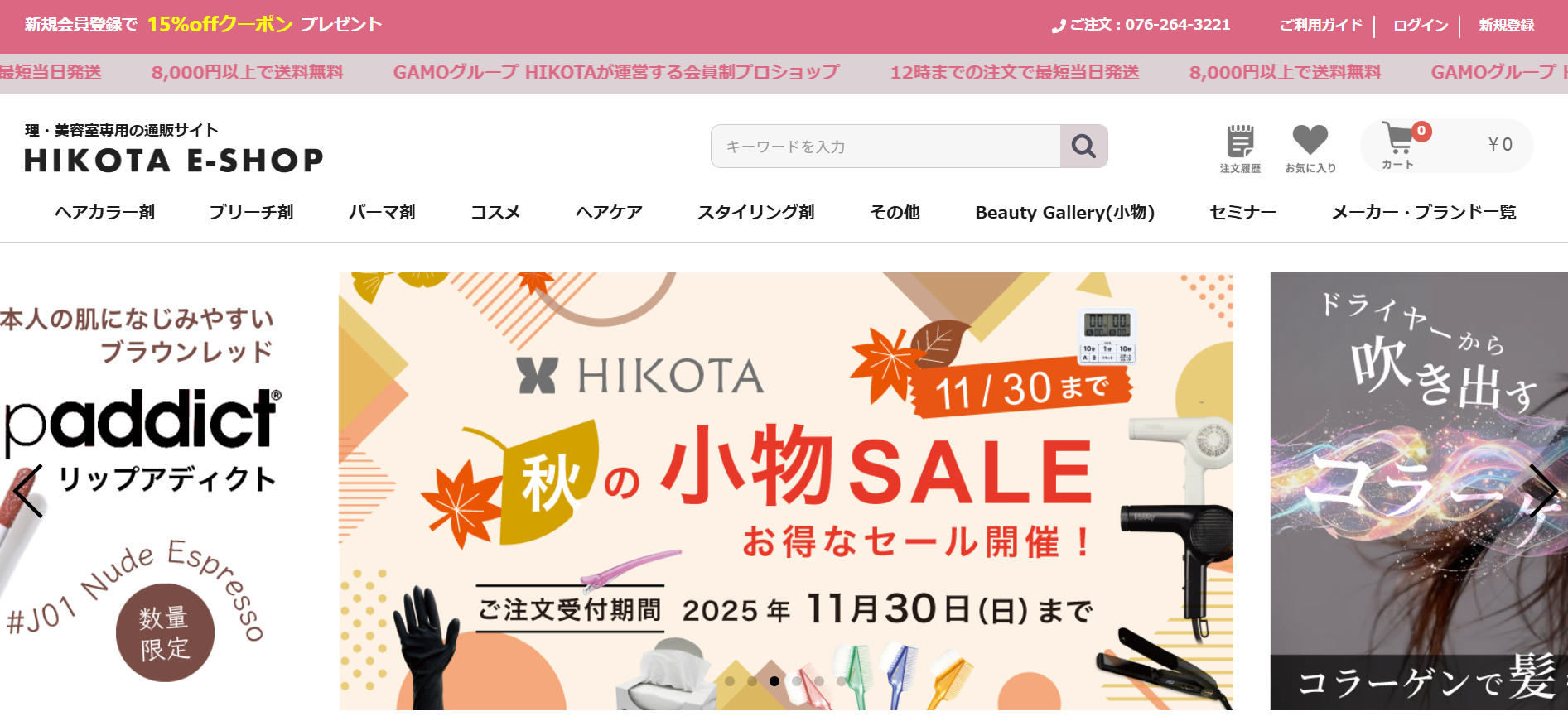Click the 新規登録 link
The width and height of the screenshot is (1568, 721).
click(1506, 26)
